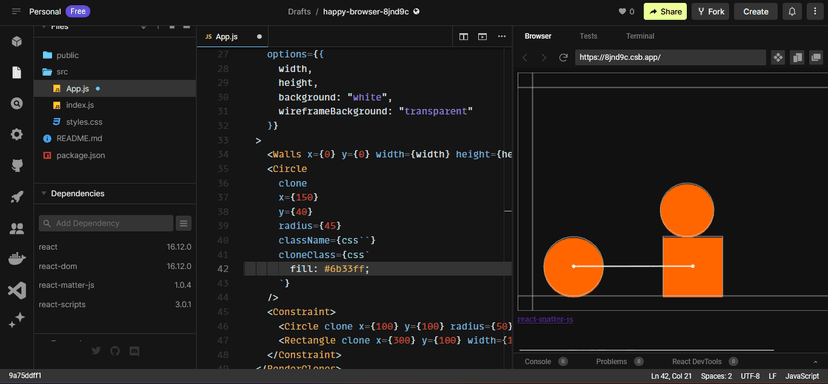Open notifications bell icon
828x384 pixels.
point(792,12)
